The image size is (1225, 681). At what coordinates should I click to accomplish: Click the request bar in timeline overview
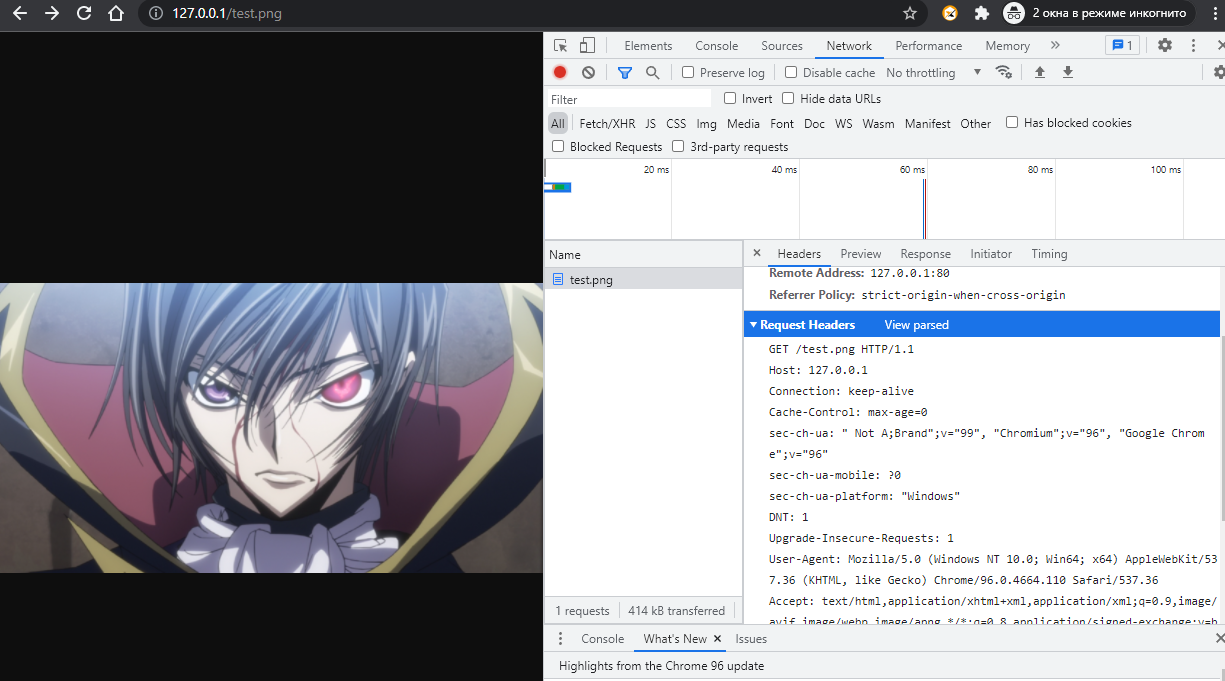pos(558,187)
